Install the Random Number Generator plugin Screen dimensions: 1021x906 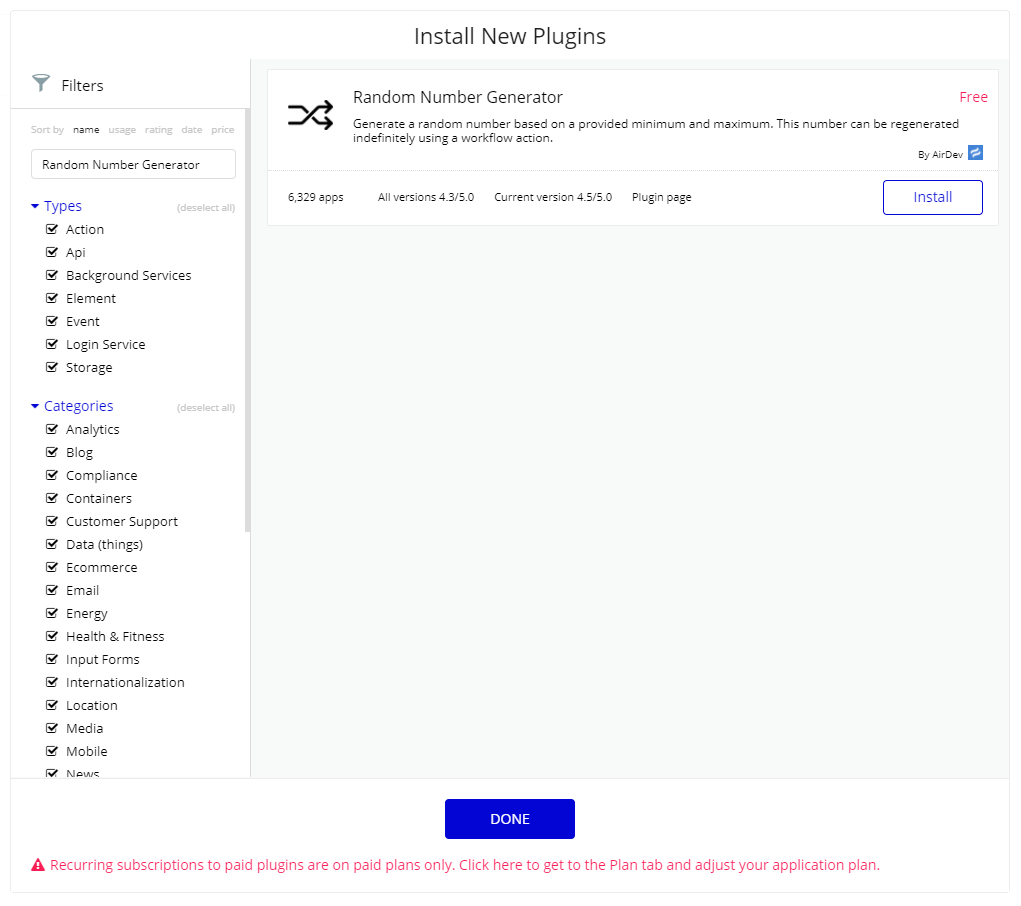tap(932, 197)
